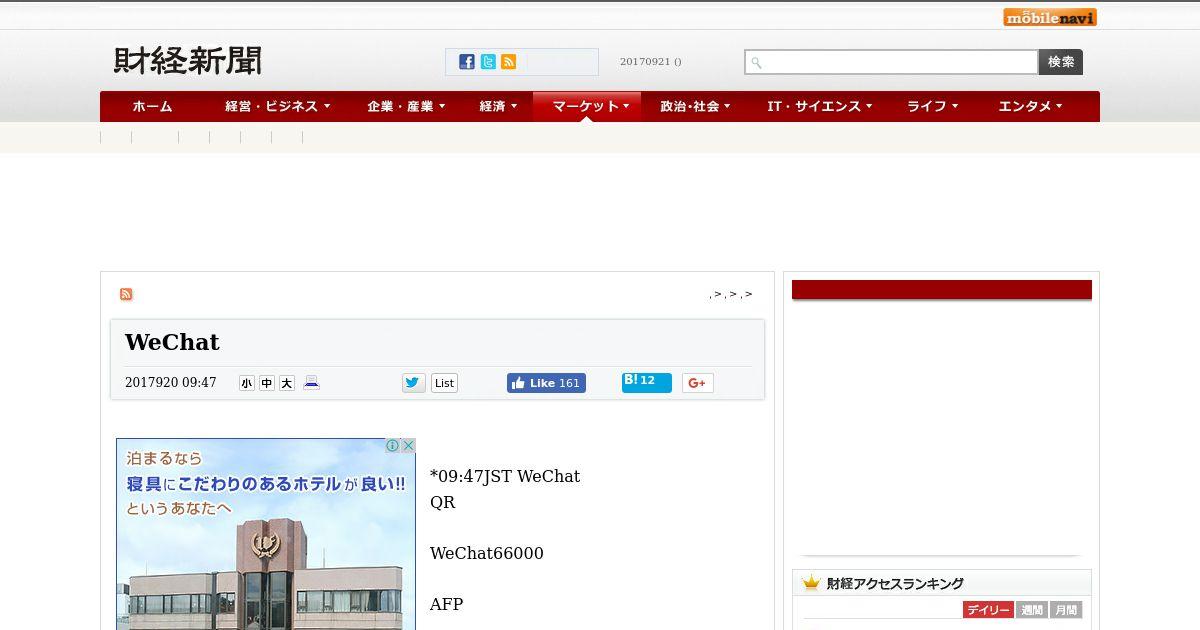Open the RSS feed icon in the header
1200x630 pixels.
(x=509, y=62)
